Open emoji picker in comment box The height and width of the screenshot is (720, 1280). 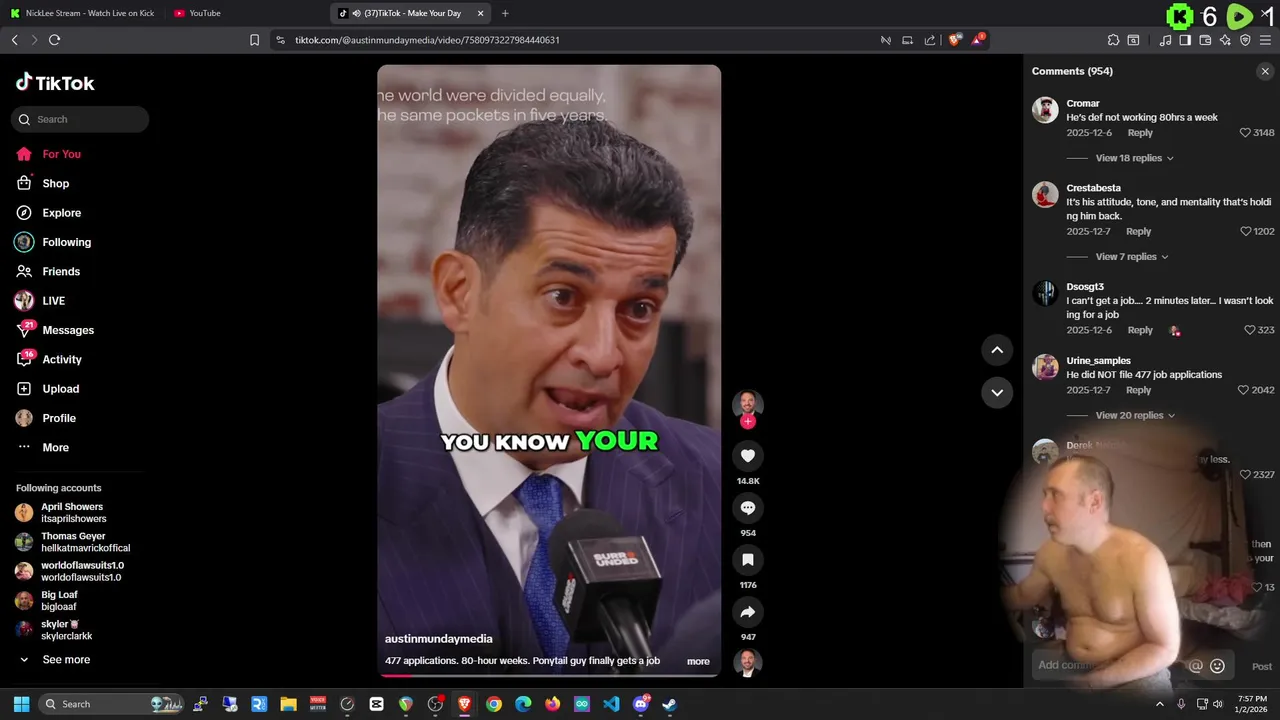coord(1217,665)
